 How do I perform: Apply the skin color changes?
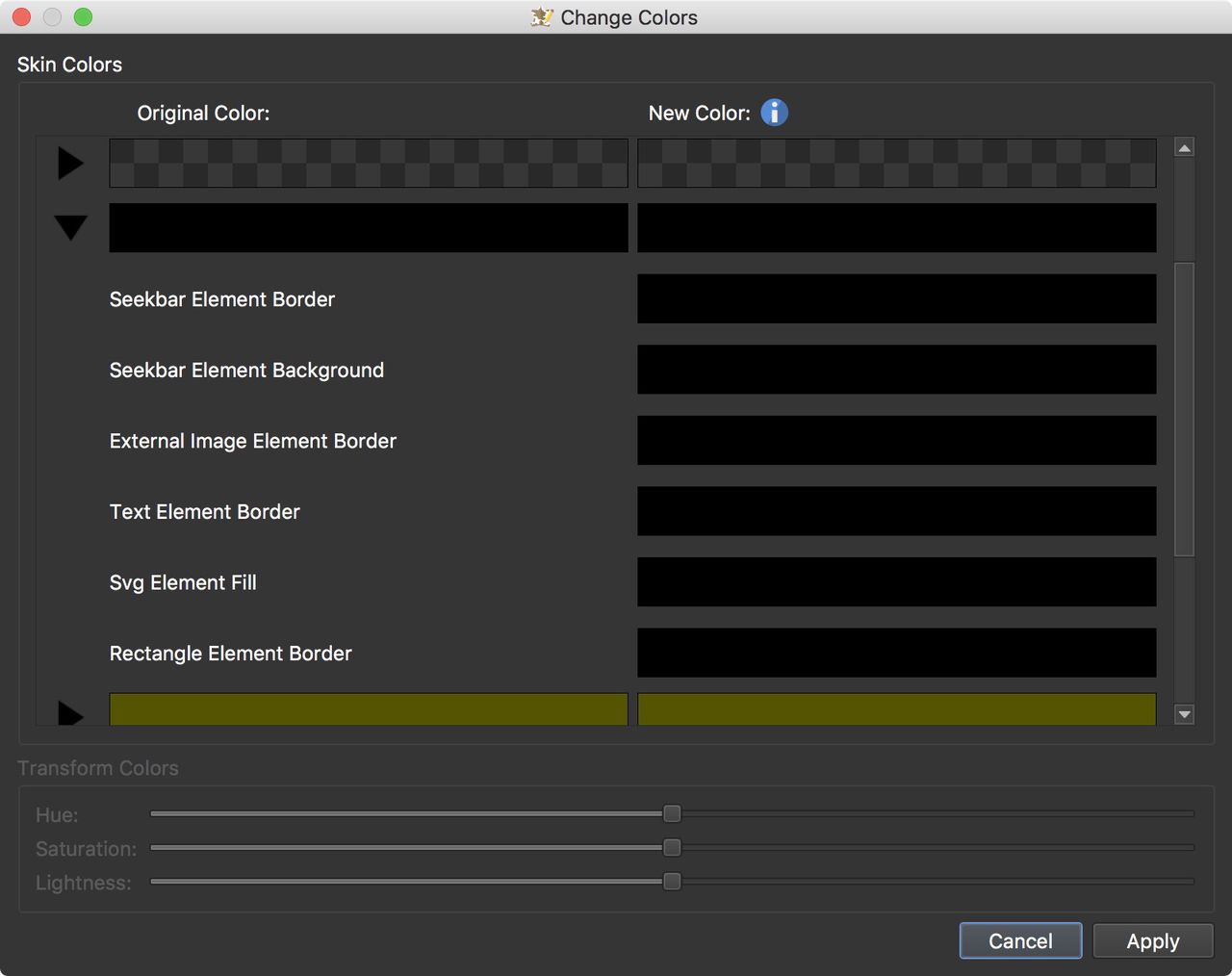[x=1152, y=940]
